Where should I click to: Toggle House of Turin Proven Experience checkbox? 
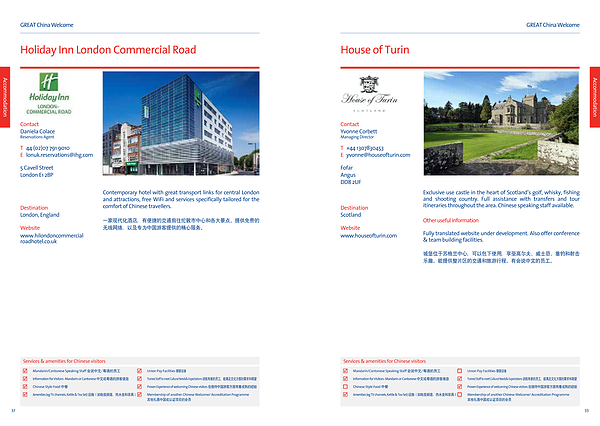460,387
